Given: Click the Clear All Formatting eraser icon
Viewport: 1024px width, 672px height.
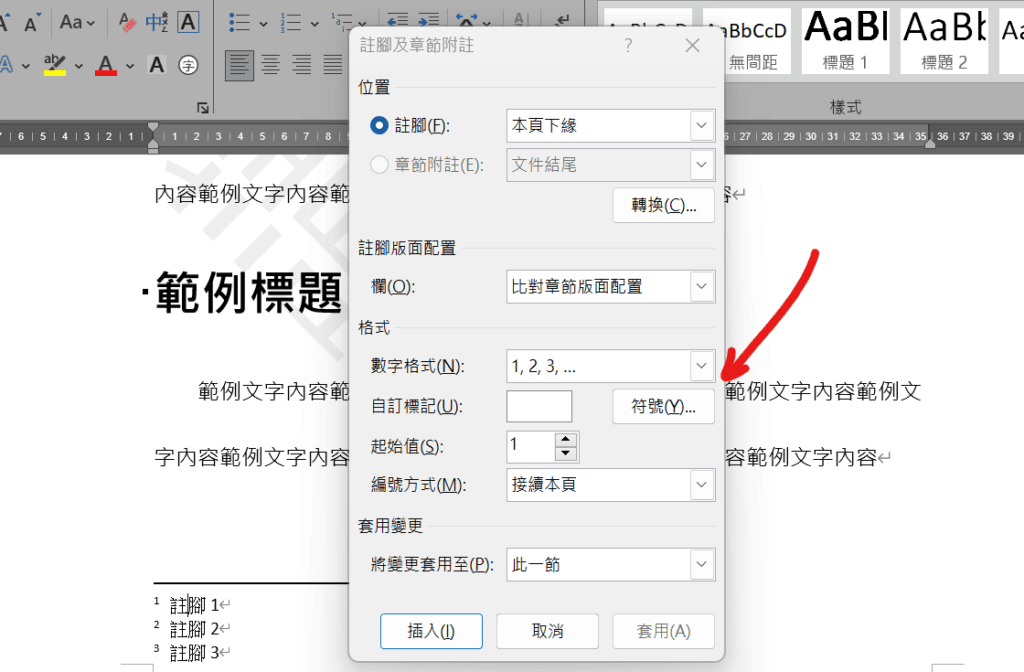Looking at the screenshot, I should [127, 22].
